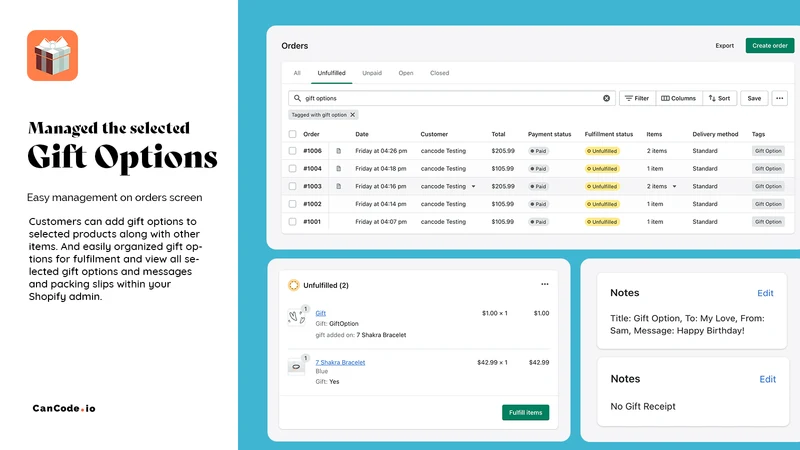This screenshot has height=450, width=800.
Task: Open the 7 Shakra Bracelet link
Action: (x=340, y=362)
